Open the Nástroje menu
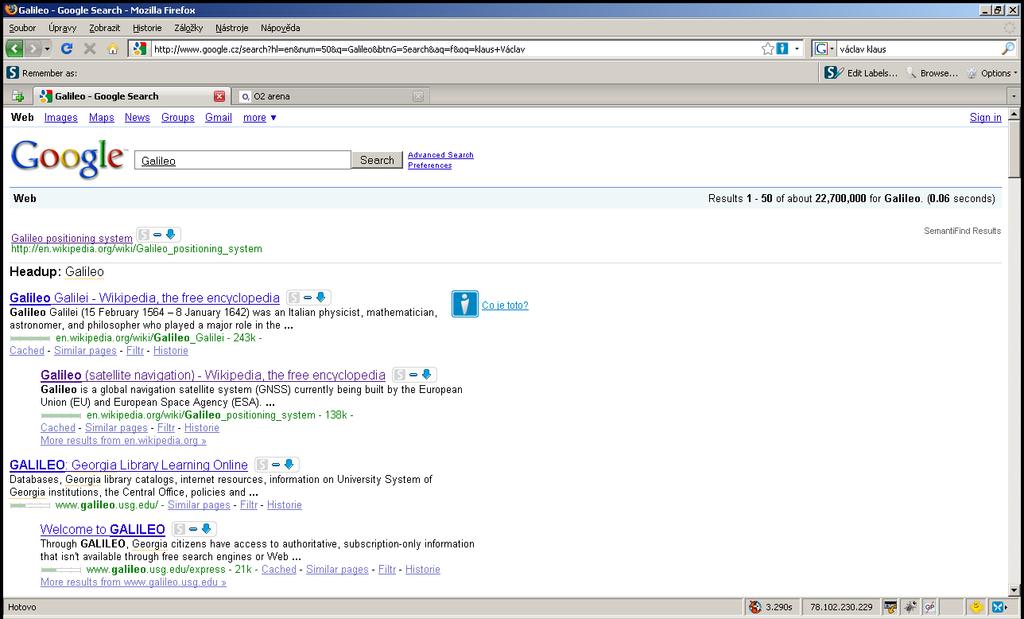The image size is (1024, 619). [x=232, y=28]
